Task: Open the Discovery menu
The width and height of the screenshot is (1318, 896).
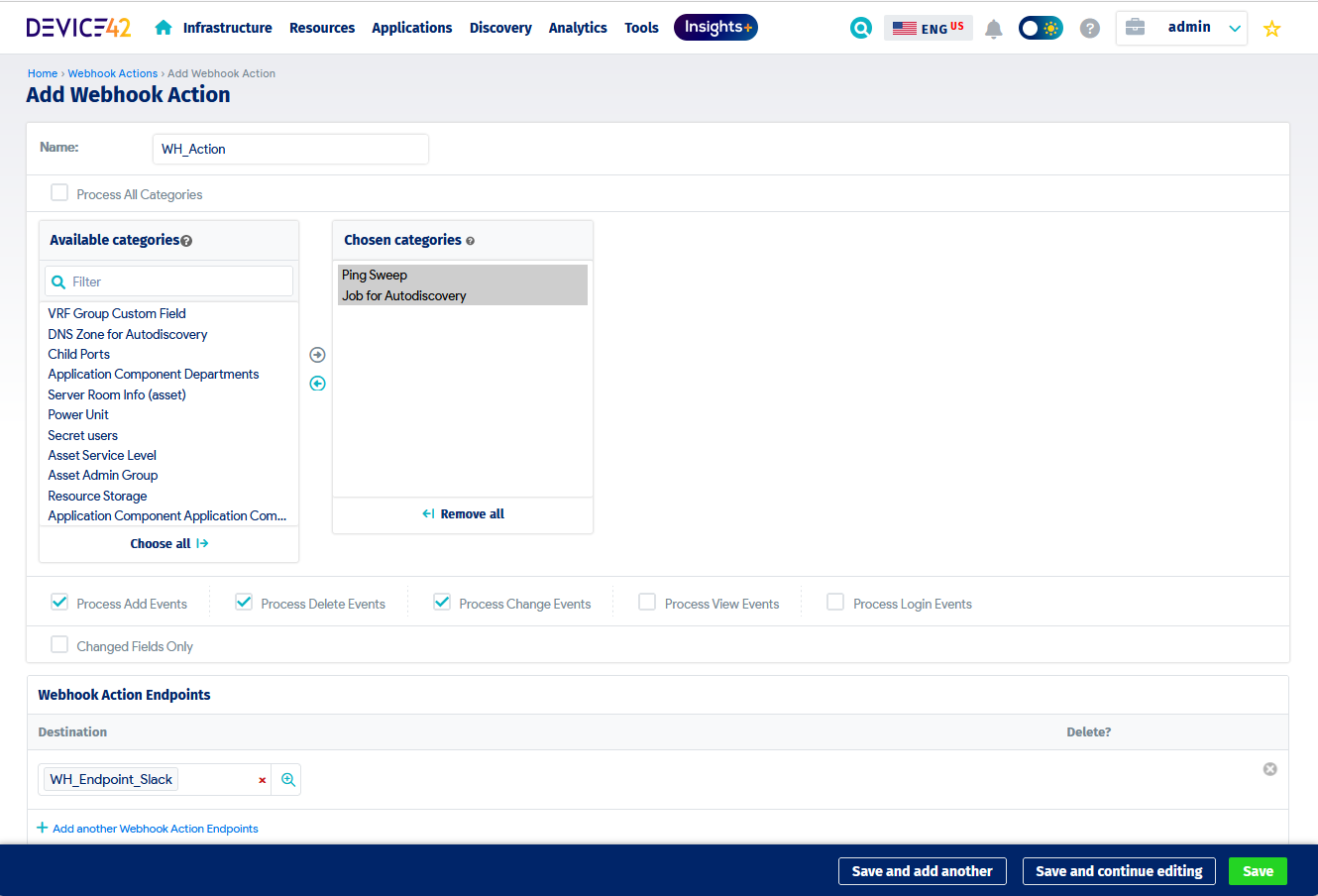Action: tap(500, 28)
